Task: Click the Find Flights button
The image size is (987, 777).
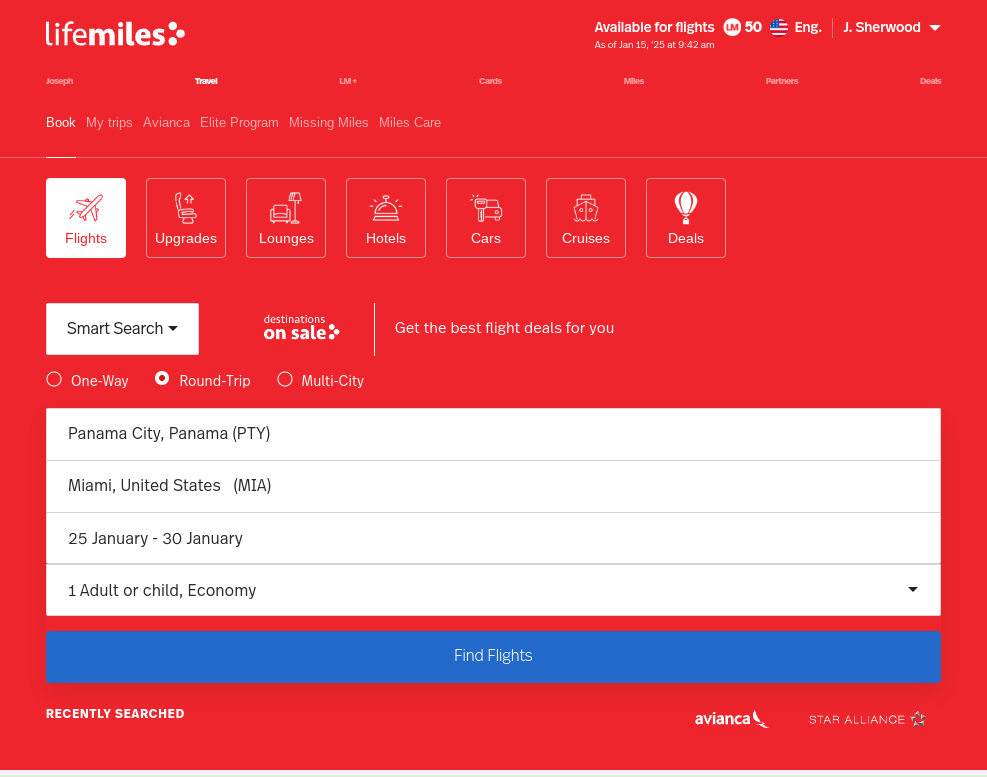Action: click(x=494, y=656)
